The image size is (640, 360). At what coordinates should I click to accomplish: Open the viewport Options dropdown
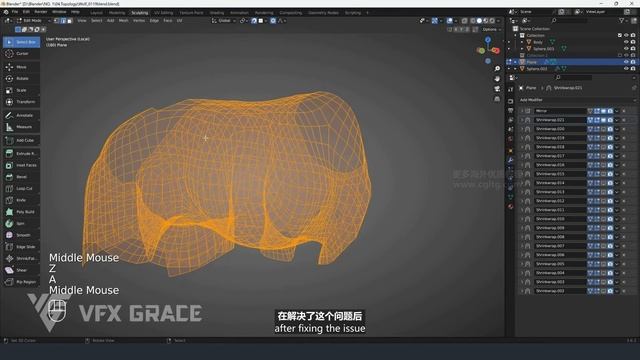pos(491,29)
